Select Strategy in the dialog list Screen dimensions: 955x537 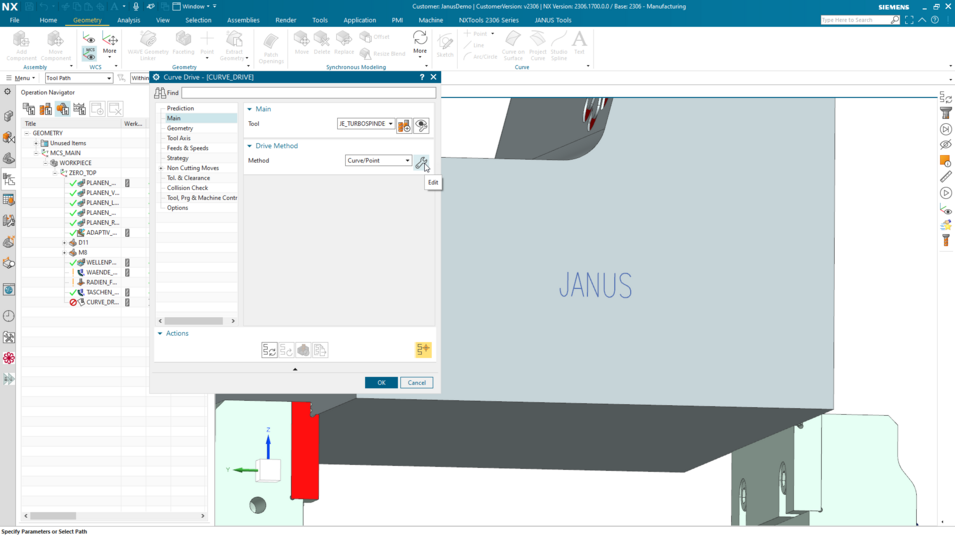point(178,158)
